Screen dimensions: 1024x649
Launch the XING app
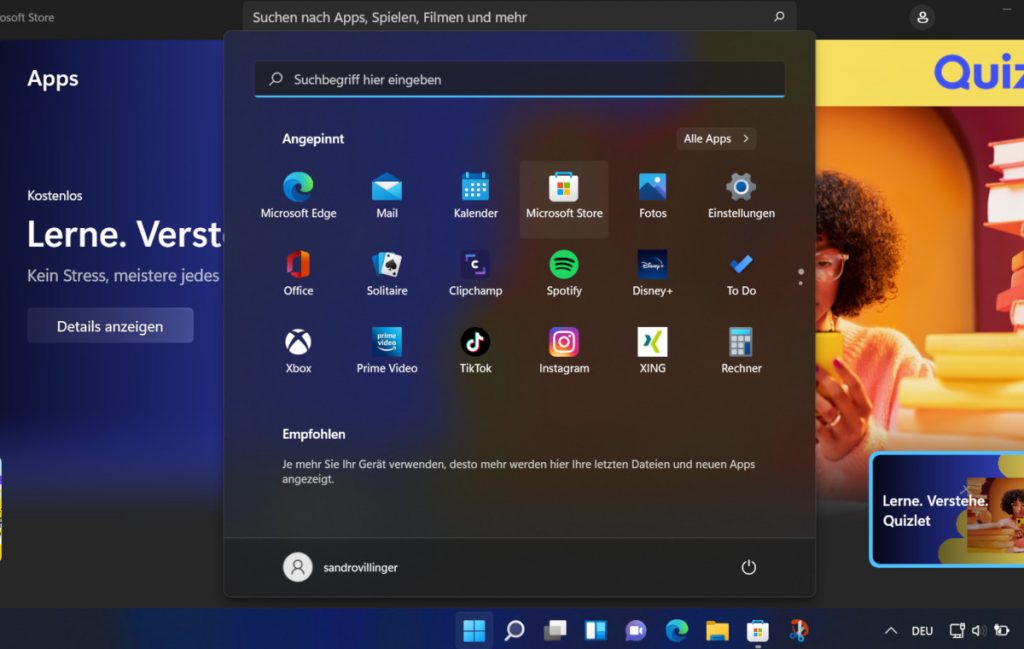pos(652,351)
